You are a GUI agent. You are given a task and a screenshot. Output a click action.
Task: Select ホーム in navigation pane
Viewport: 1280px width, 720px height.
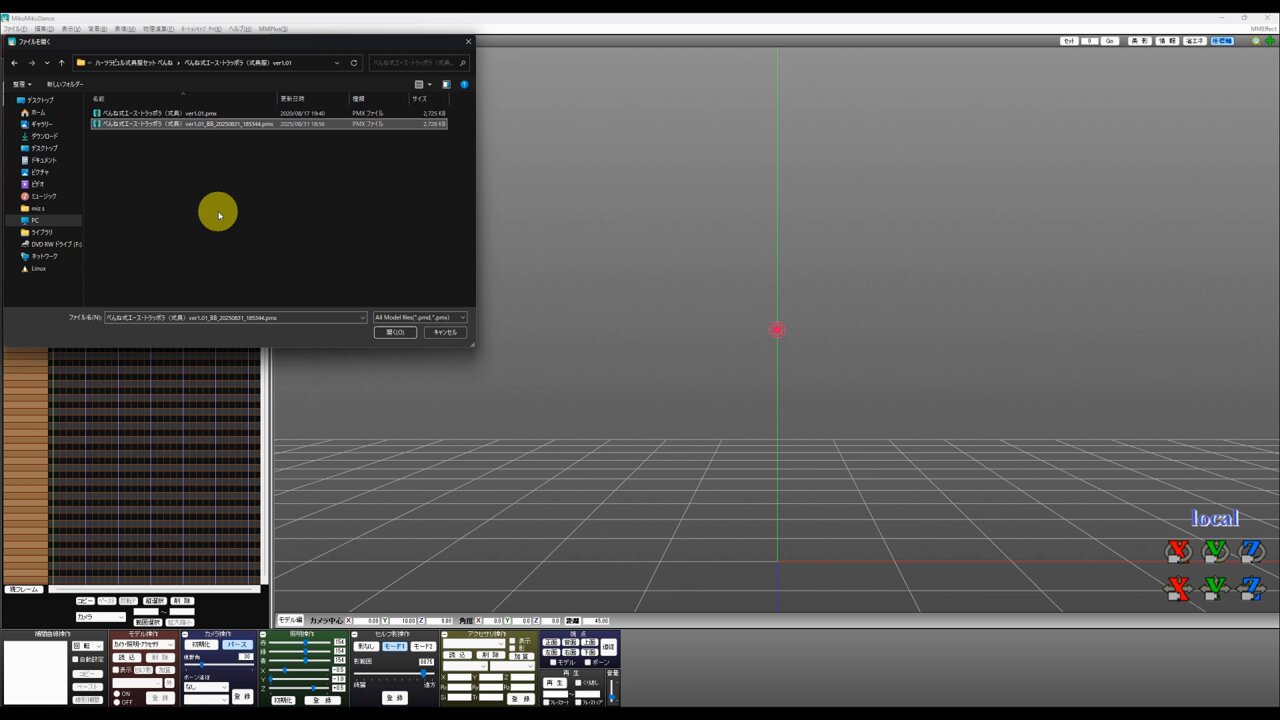click(x=38, y=112)
